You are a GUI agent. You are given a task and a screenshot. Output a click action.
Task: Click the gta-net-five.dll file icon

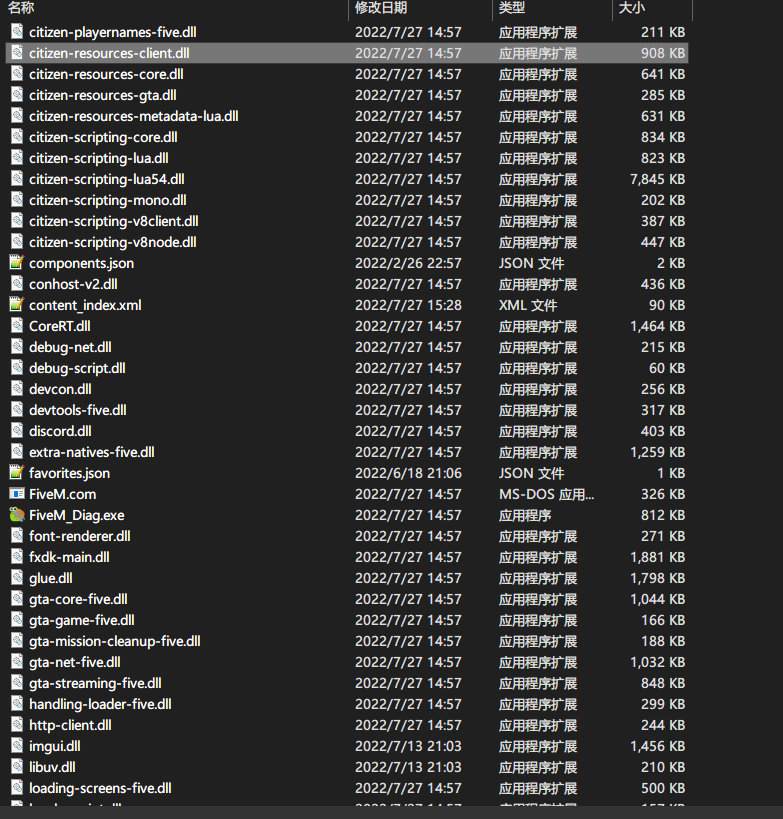pos(17,661)
